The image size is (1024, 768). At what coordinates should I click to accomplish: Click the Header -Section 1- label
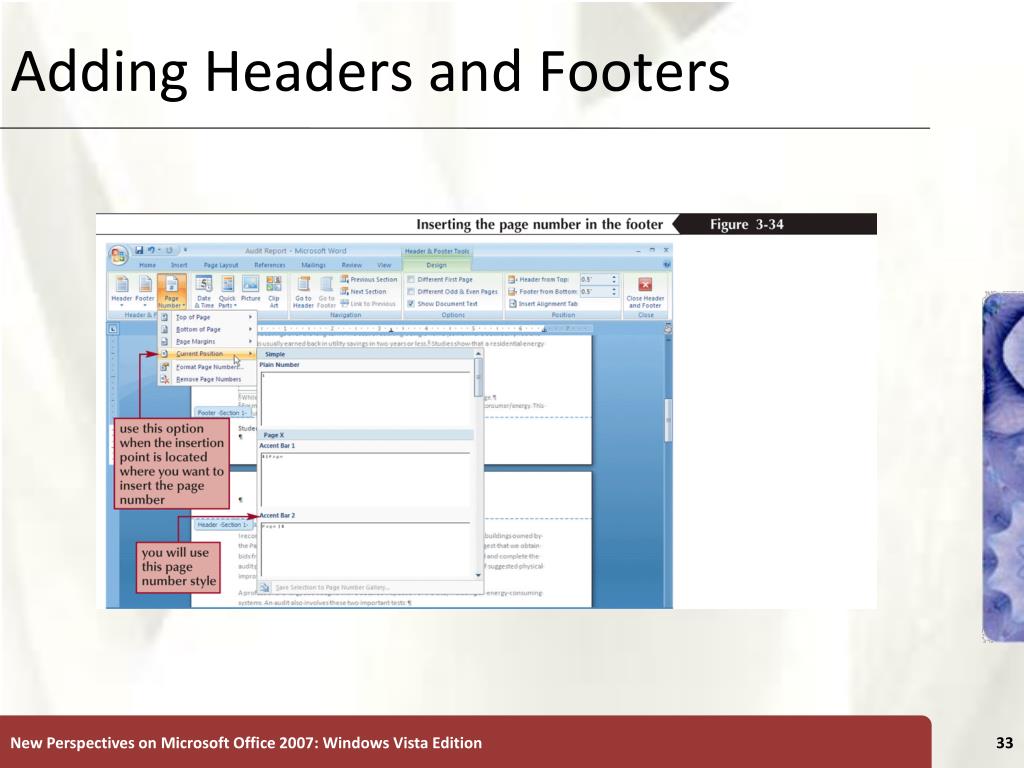click(223, 524)
